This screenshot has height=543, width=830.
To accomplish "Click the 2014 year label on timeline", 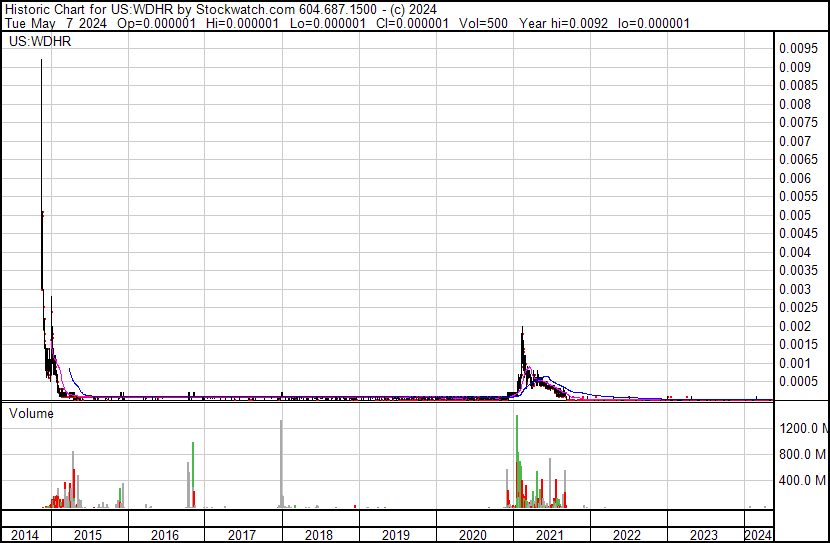I will tap(25, 535).
